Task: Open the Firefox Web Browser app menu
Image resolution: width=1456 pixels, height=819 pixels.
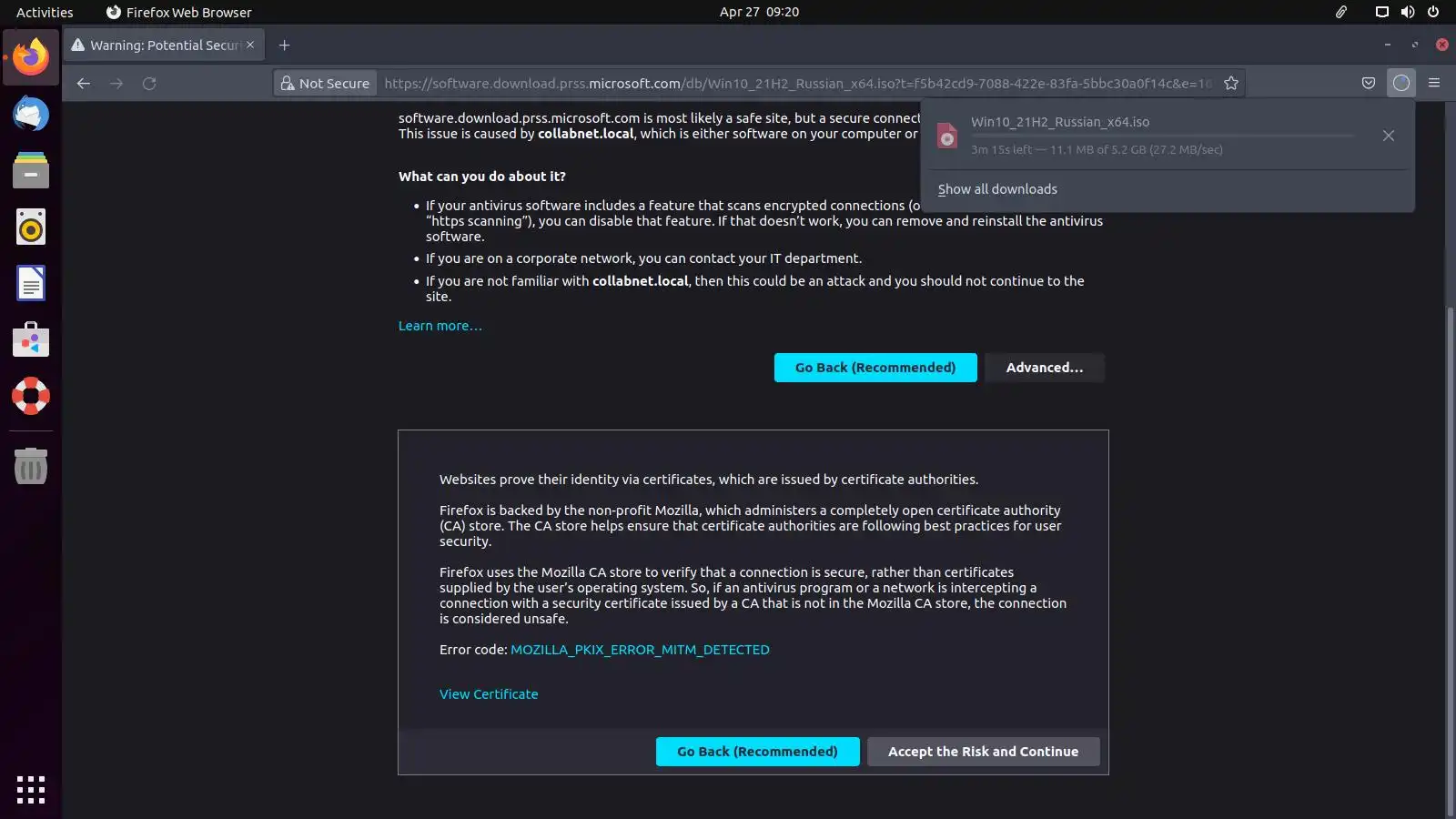Action: 179,12
